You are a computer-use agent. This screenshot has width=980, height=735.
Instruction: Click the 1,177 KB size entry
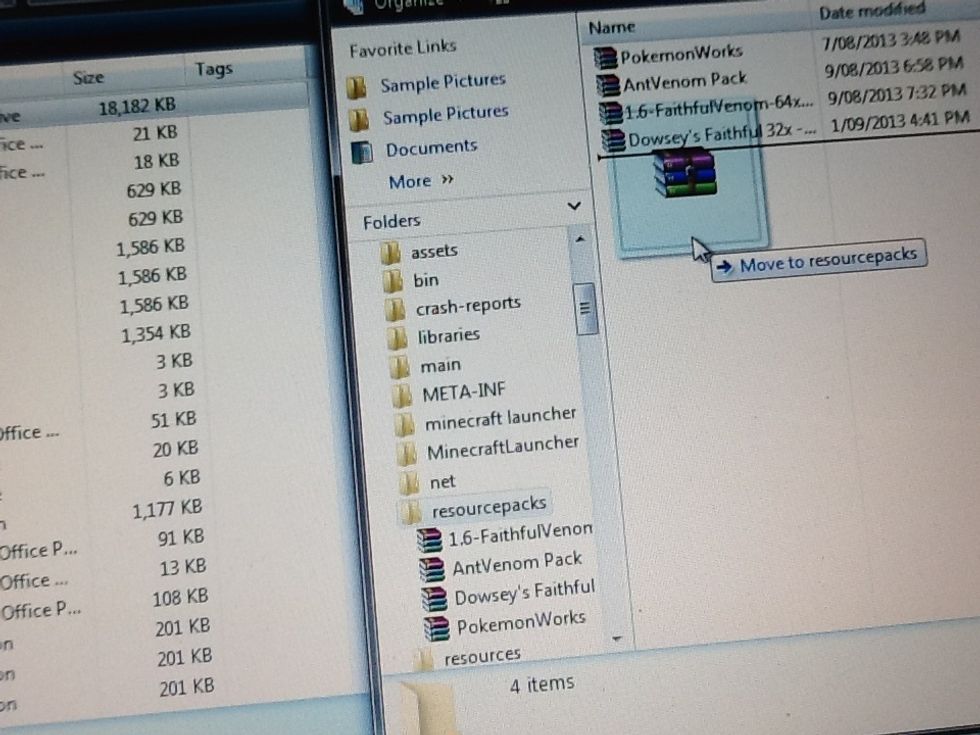tap(168, 509)
